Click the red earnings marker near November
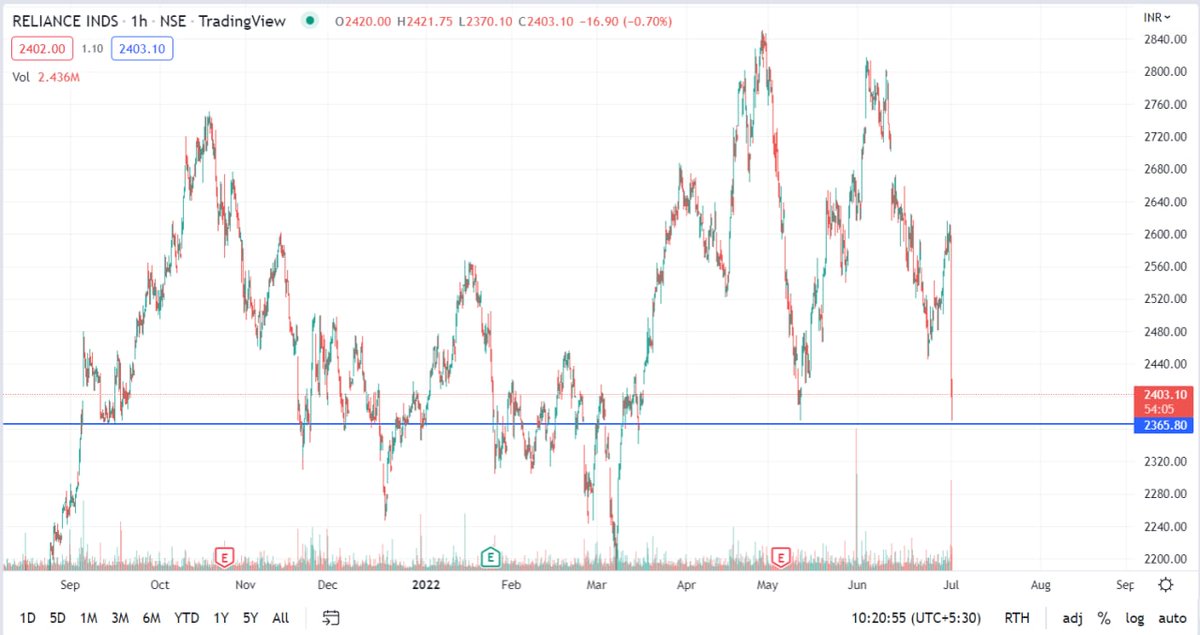This screenshot has height=635, width=1200. tap(225, 556)
